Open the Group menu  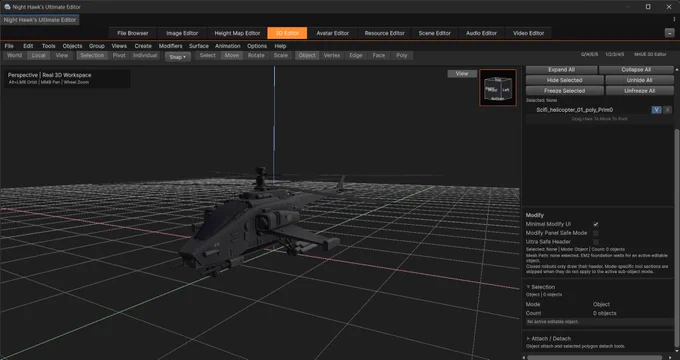click(x=97, y=46)
